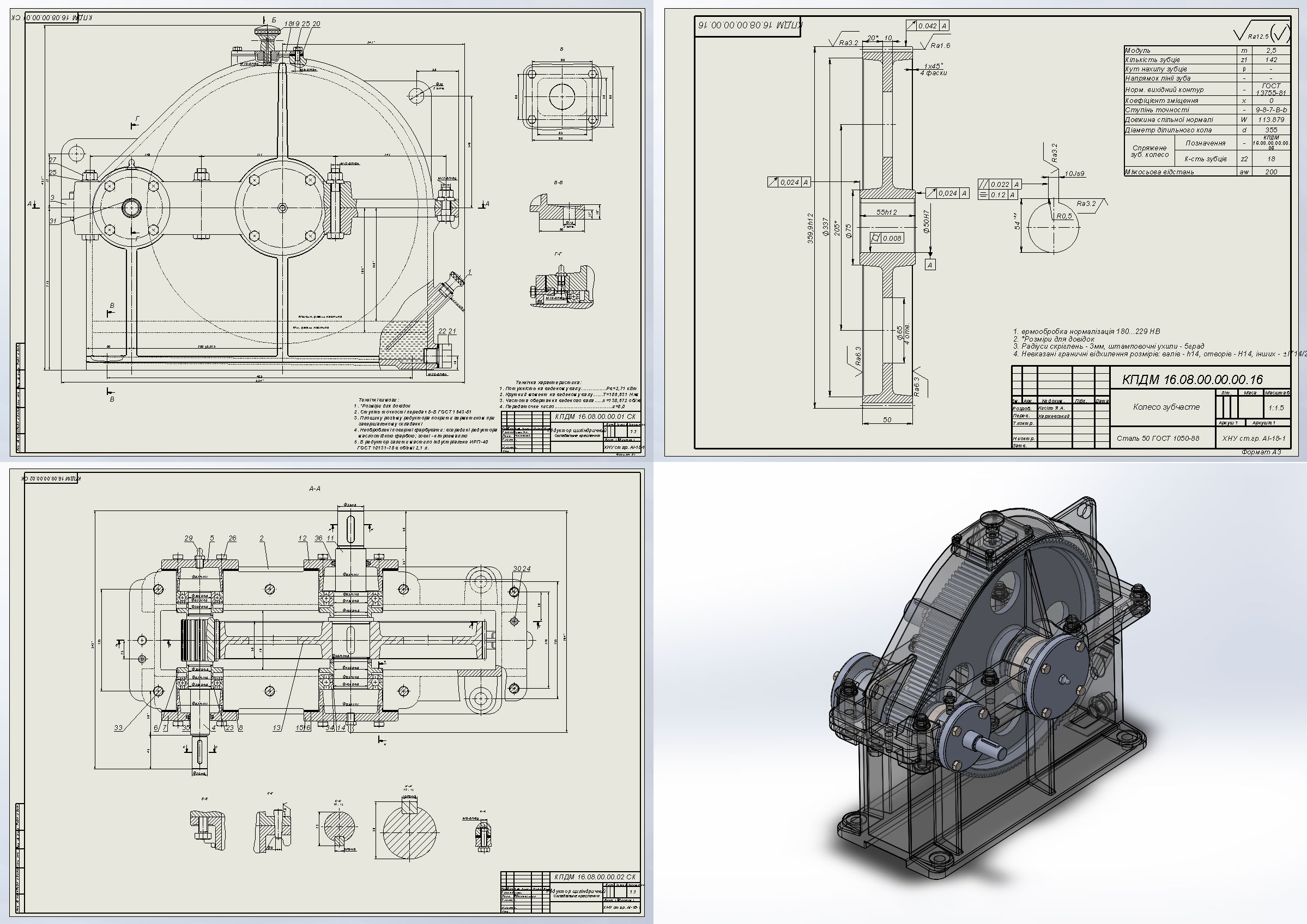Click the accuracy value '9-8-7-B-b'
The height and width of the screenshot is (924, 1307).
[1271, 110]
